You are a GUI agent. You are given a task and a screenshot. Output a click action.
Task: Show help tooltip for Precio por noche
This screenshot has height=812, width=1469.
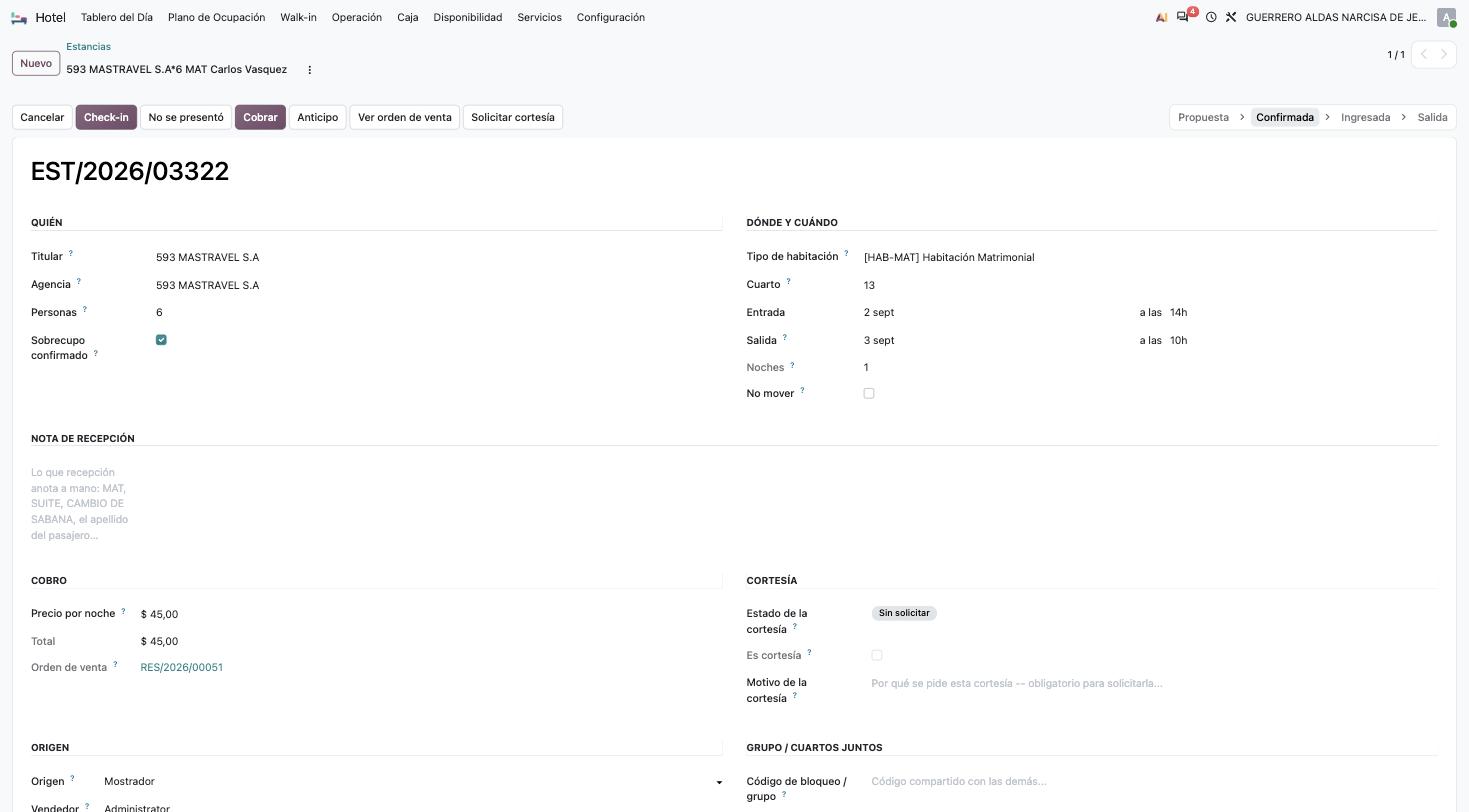click(124, 611)
